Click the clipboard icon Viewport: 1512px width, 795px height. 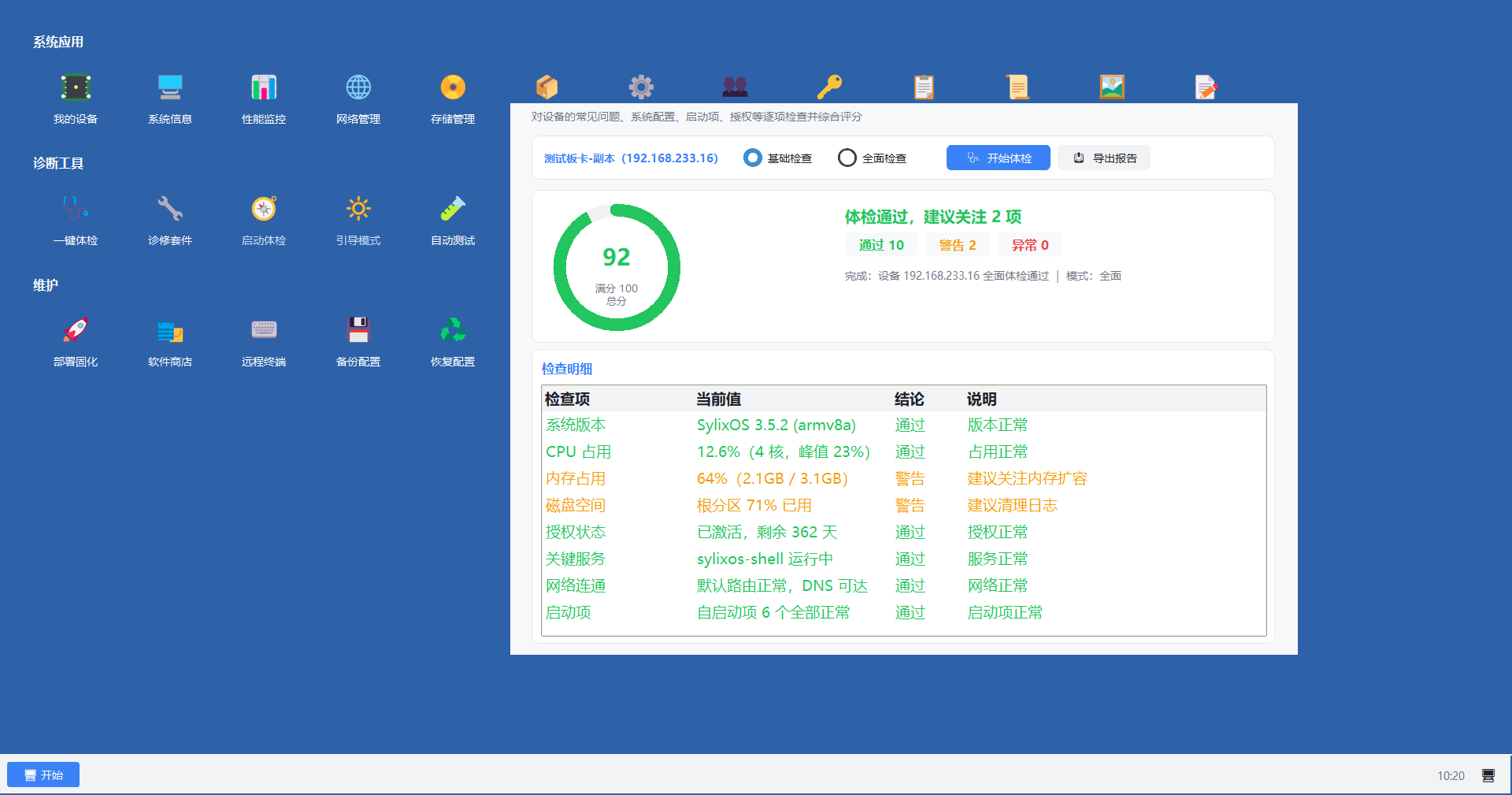(924, 87)
